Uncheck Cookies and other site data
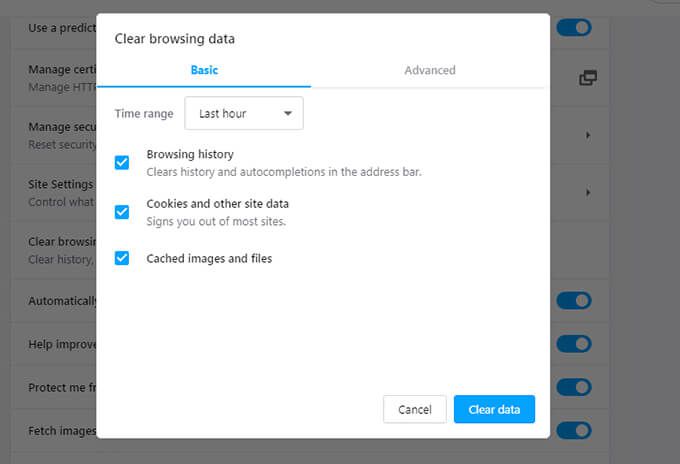This screenshot has height=464, width=680. pos(122,211)
